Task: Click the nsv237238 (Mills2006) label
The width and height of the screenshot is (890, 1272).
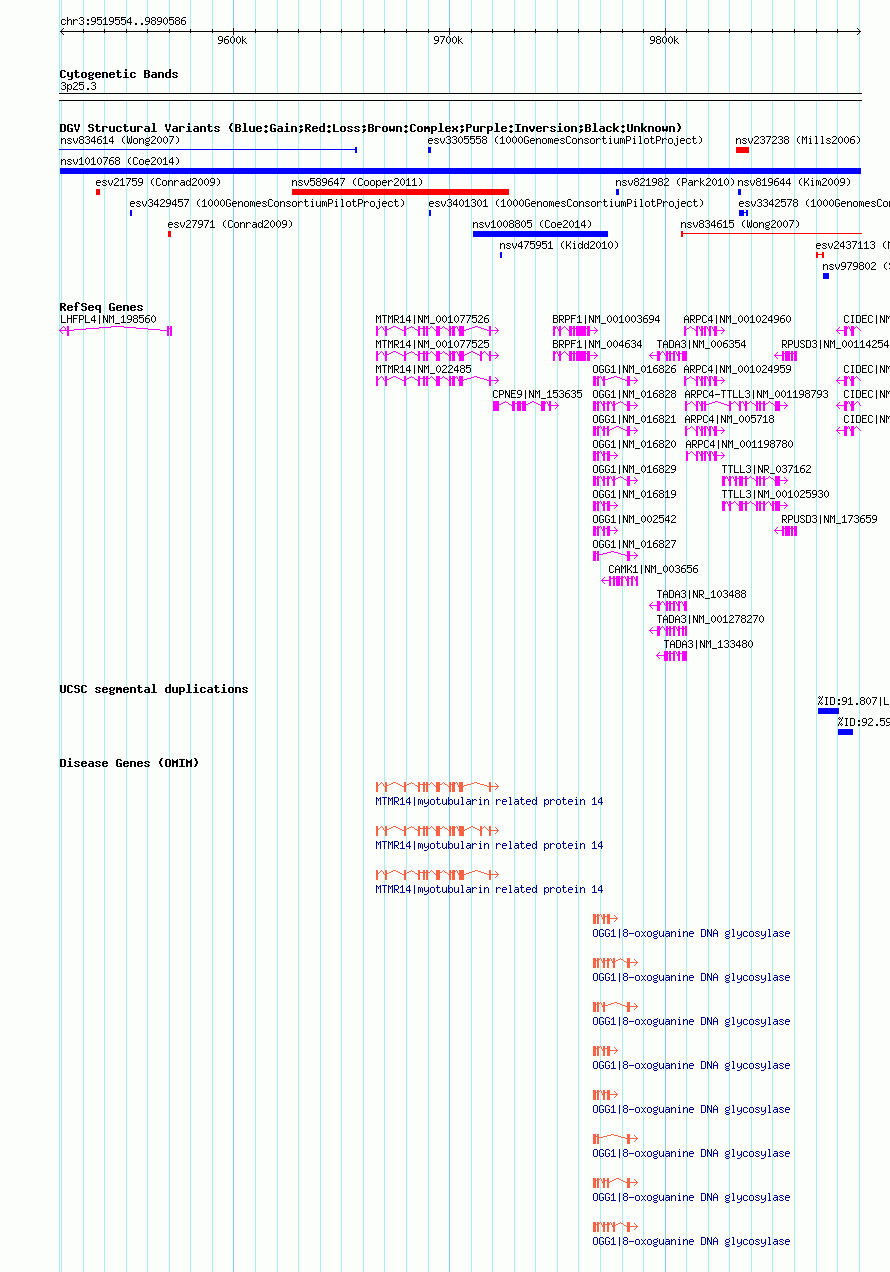Action: 797,141
